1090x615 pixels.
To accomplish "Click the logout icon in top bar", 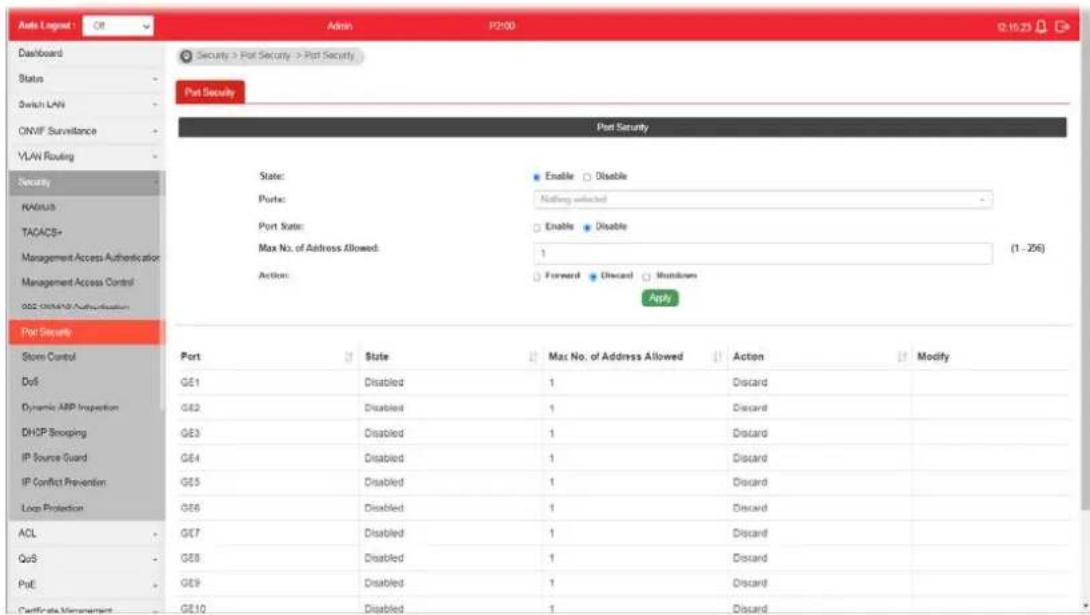I will pyautogui.click(x=1061, y=26).
